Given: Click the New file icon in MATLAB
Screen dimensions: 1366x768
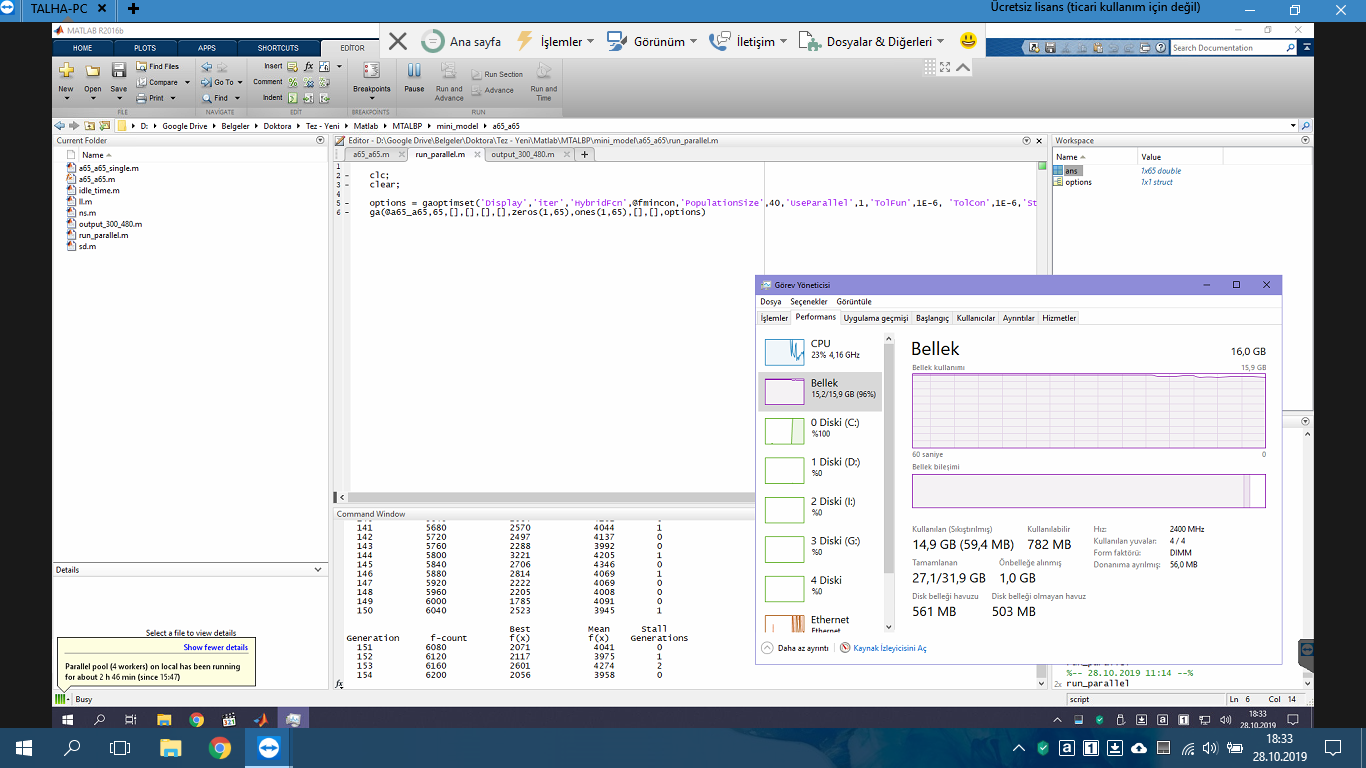Looking at the screenshot, I should click(66, 71).
